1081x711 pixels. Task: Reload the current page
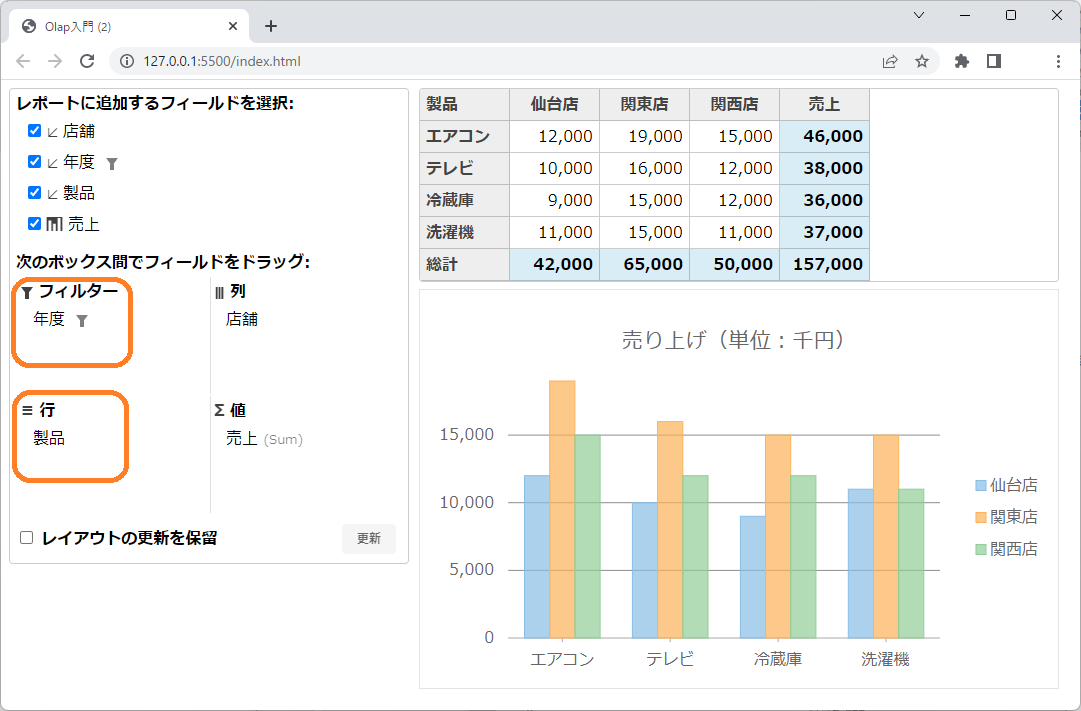pyautogui.click(x=87, y=61)
